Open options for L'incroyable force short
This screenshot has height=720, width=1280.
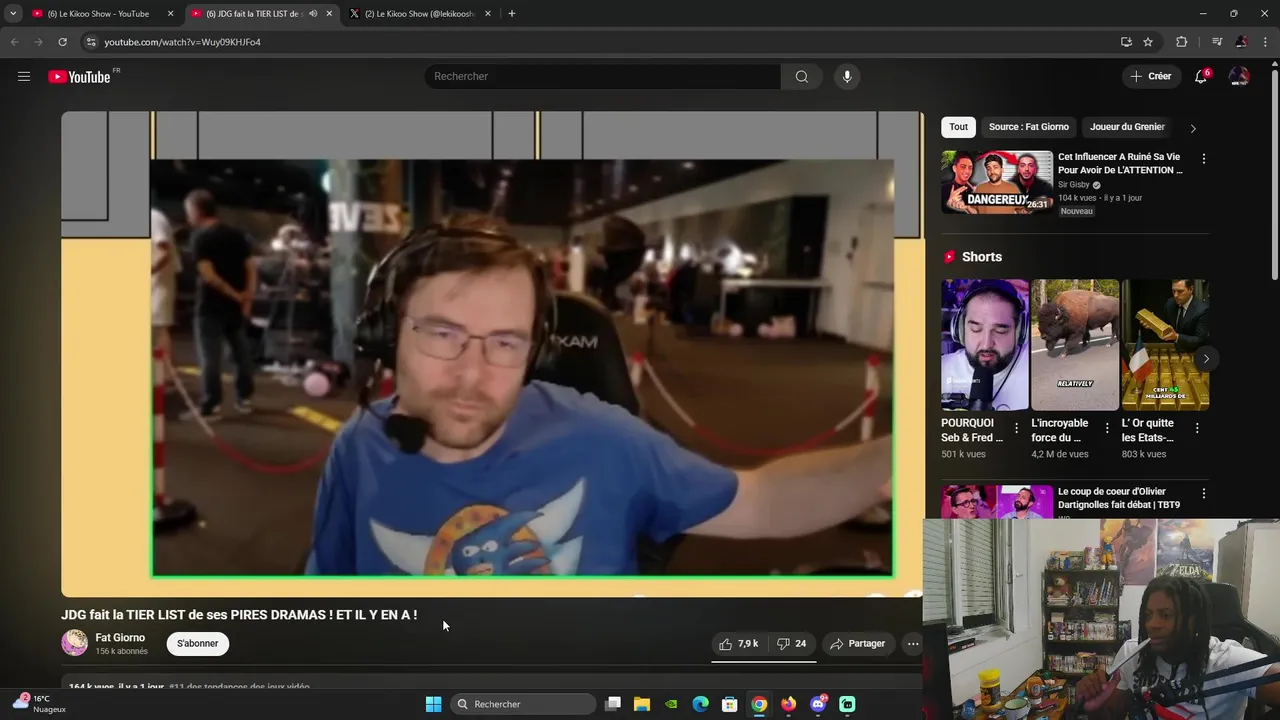[1106, 428]
